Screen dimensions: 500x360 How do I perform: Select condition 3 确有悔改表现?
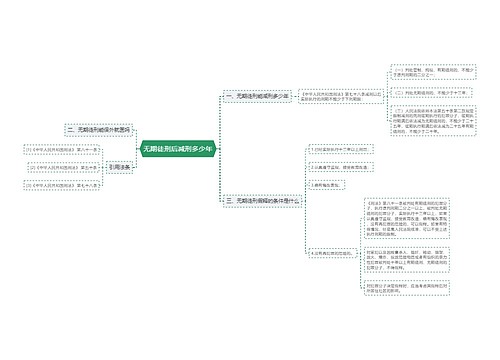pos(326,185)
